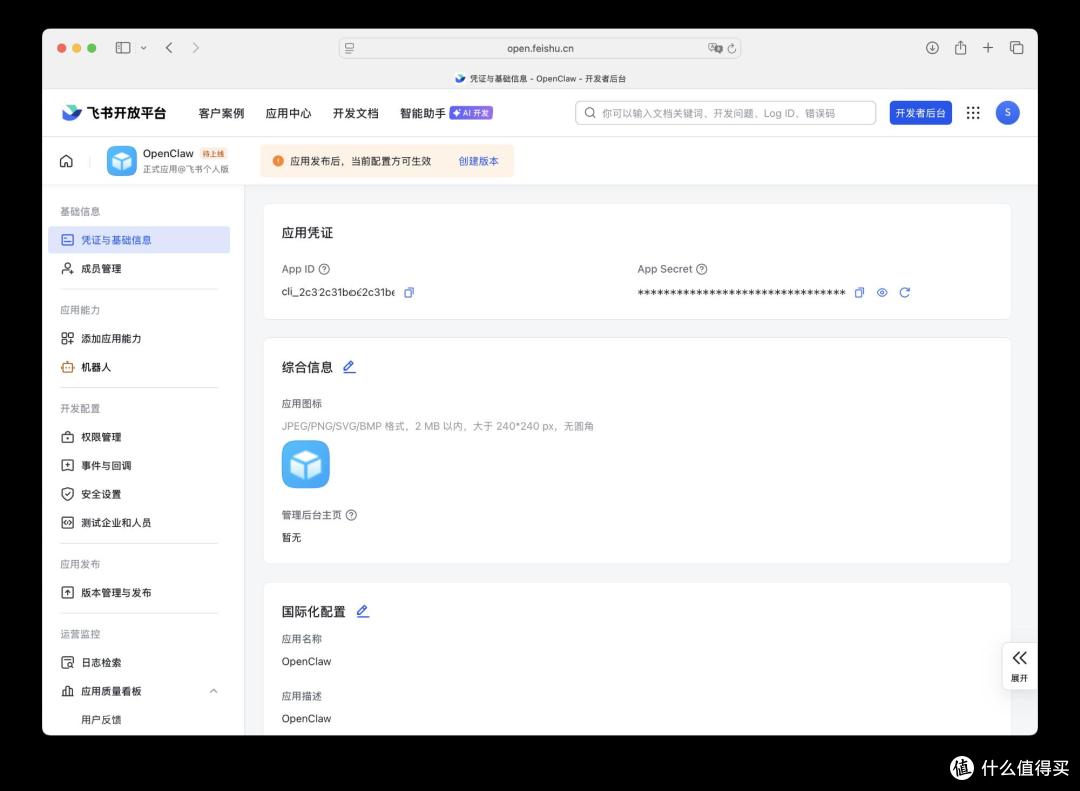Copy the App ID value
Screen dimensions: 1080x791
tap(409, 293)
